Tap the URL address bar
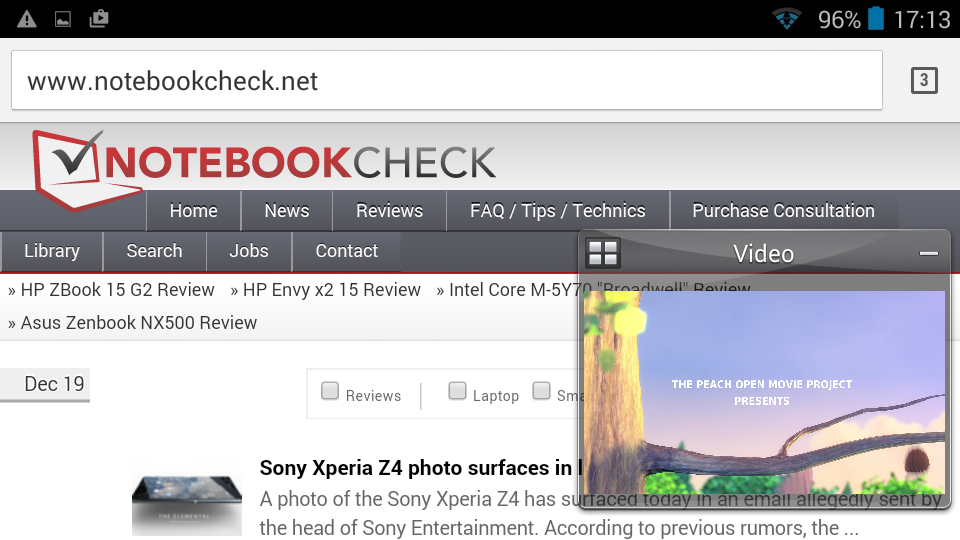This screenshot has width=960, height=540. (x=447, y=80)
